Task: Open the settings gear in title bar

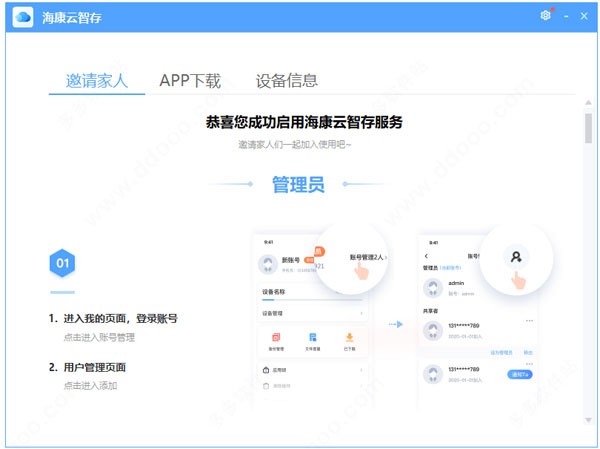Action: click(x=545, y=15)
